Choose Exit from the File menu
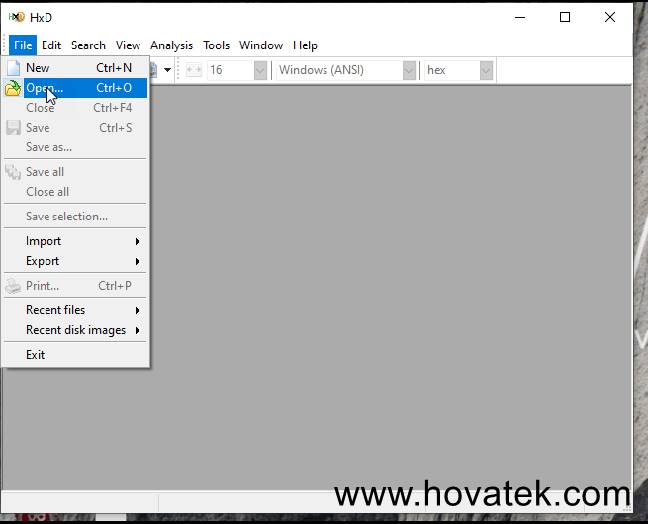This screenshot has height=524, width=648. pos(76,355)
